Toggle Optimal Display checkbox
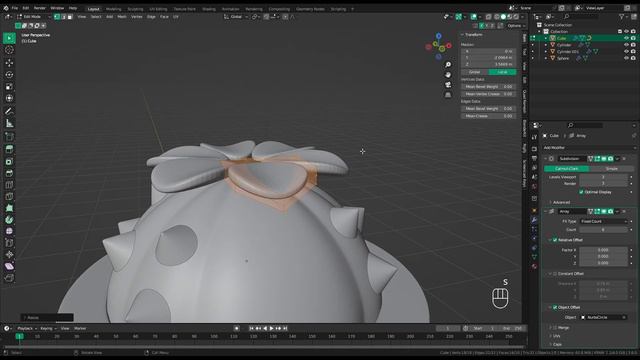The image size is (640, 360). pyautogui.click(x=581, y=192)
